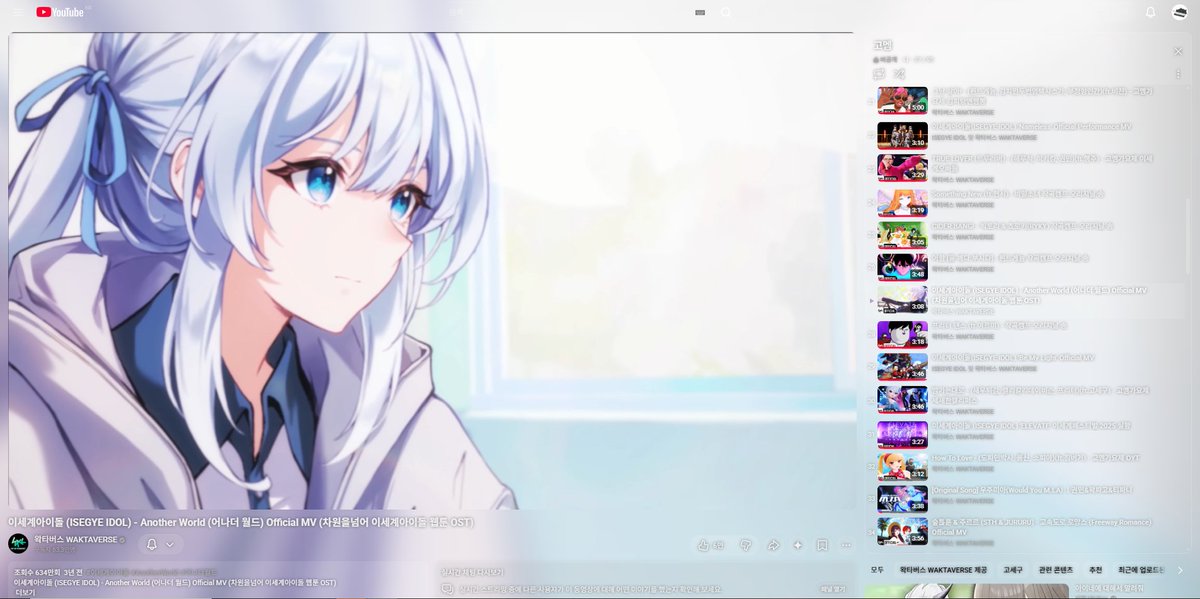Click the live chat replay message icon
Viewport: 1200px width, 599px height.
447,589
